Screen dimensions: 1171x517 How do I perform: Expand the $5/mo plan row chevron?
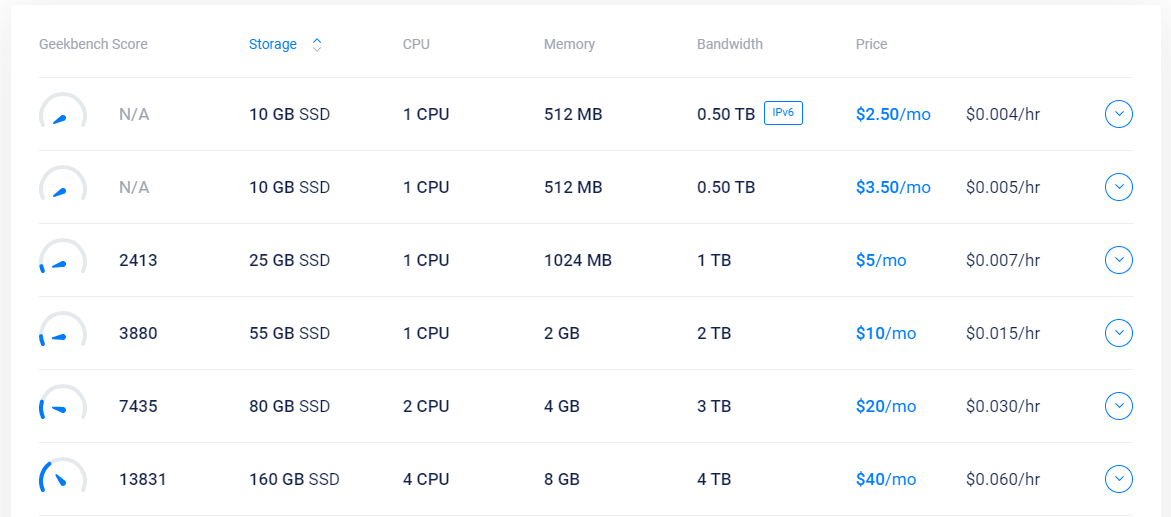coord(1119,260)
